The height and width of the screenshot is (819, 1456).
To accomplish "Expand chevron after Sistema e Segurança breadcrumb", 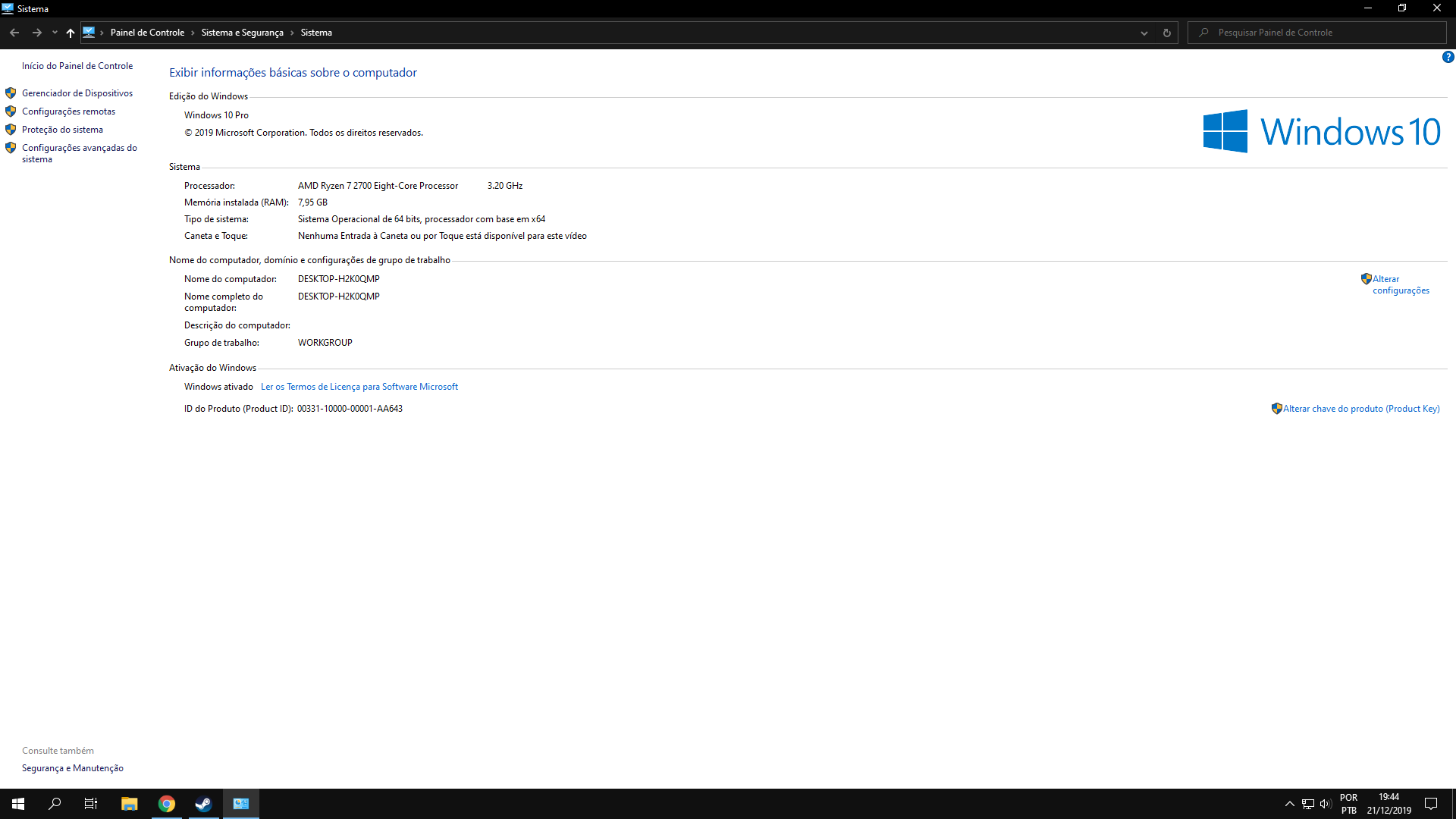I will coord(292,33).
